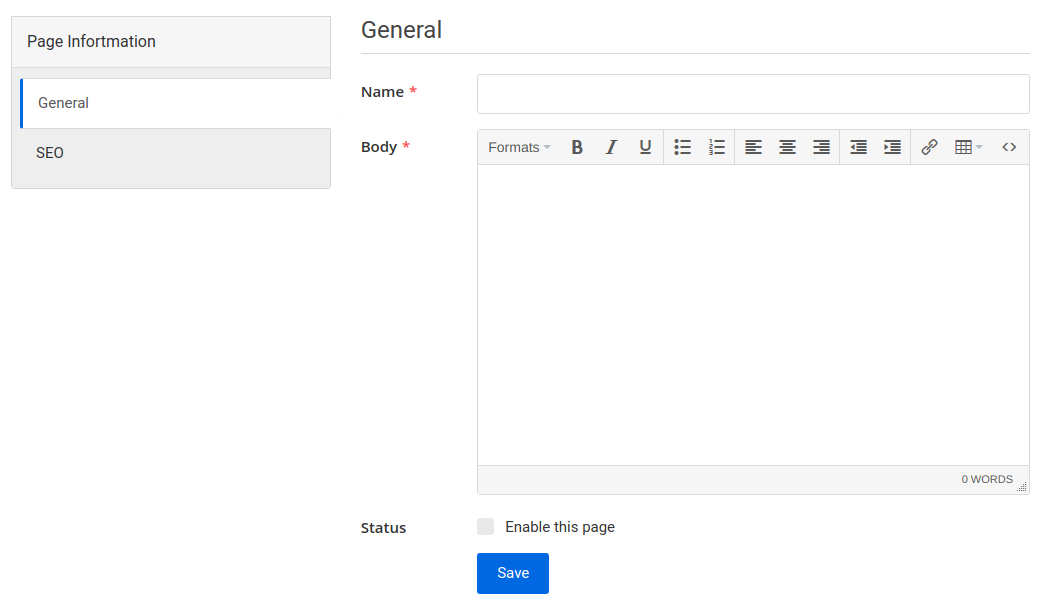Open the Table insert dropdown
This screenshot has width=1040, height=611.
click(967, 147)
